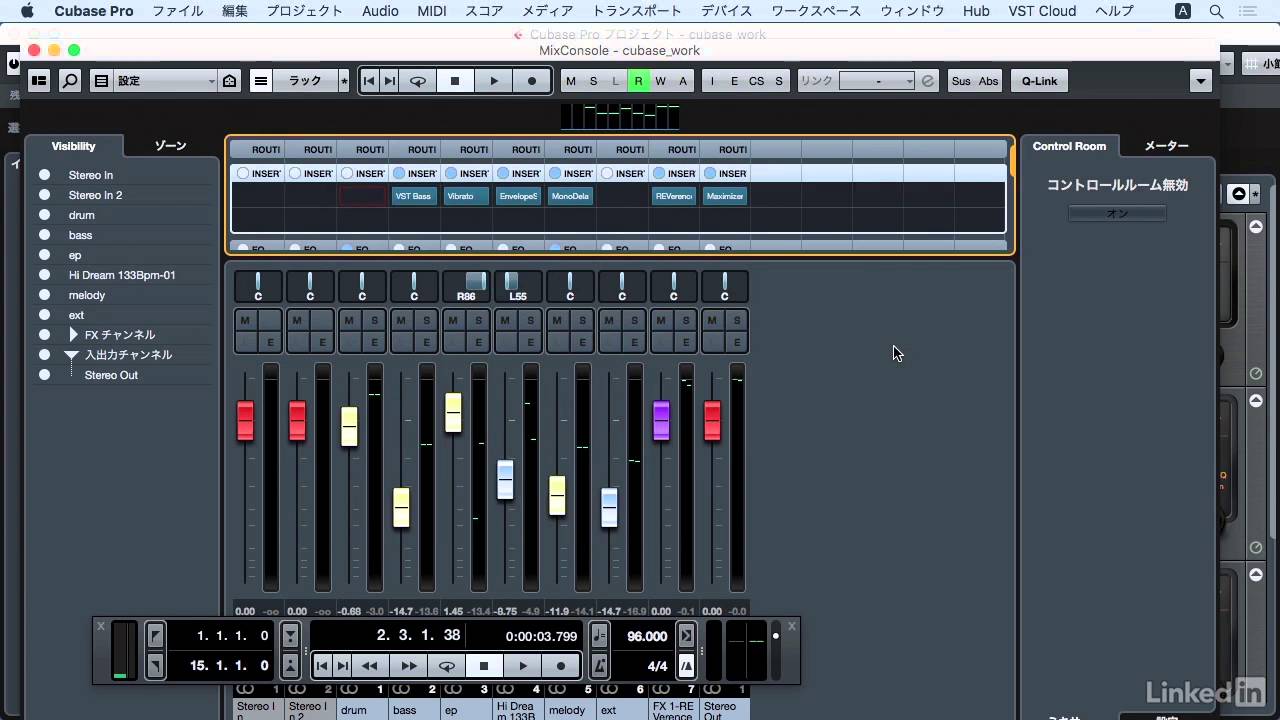Click the play button in floating transport panel
The height and width of the screenshot is (720, 1280).
(522, 665)
